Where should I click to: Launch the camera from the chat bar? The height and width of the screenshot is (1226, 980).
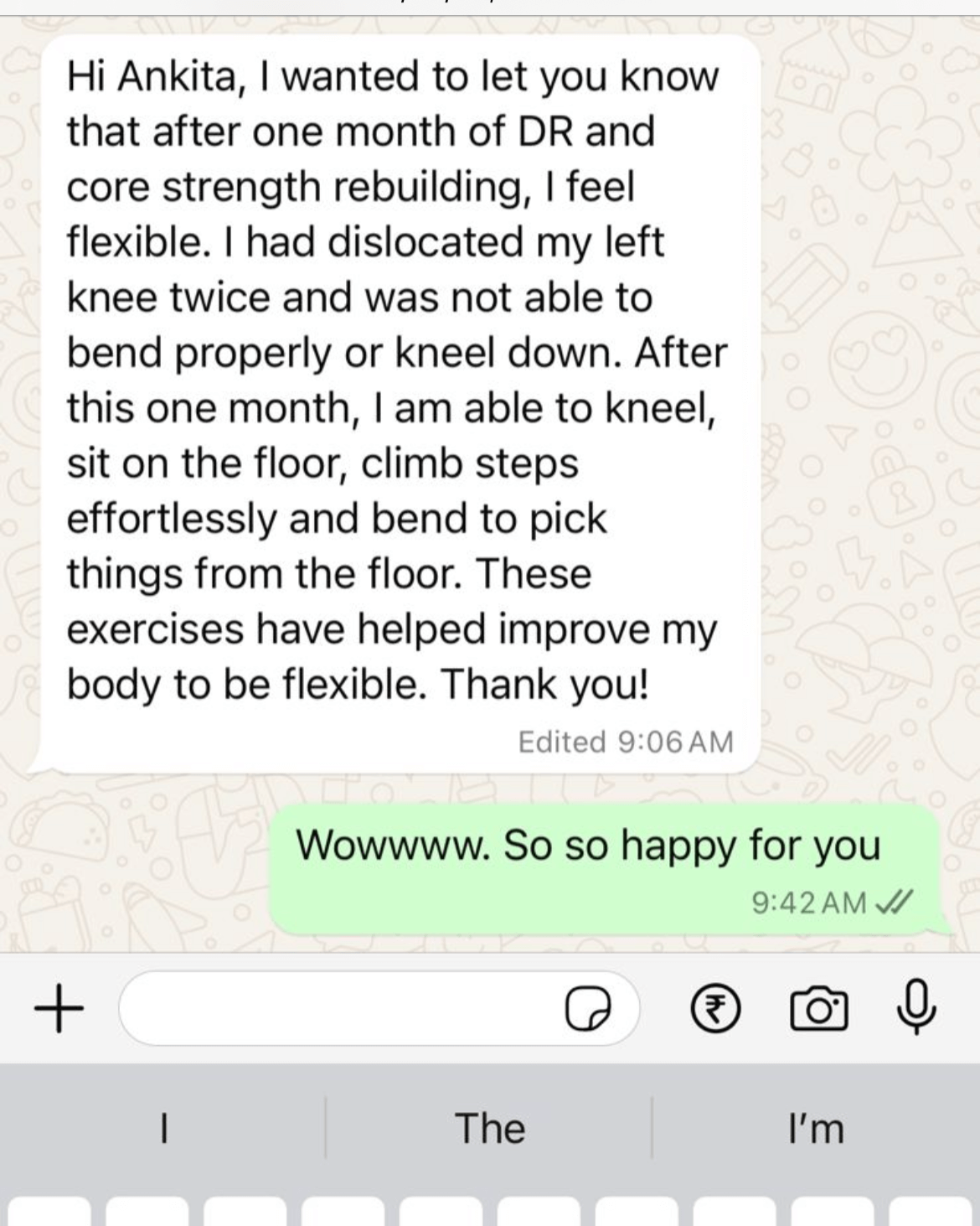click(818, 1009)
